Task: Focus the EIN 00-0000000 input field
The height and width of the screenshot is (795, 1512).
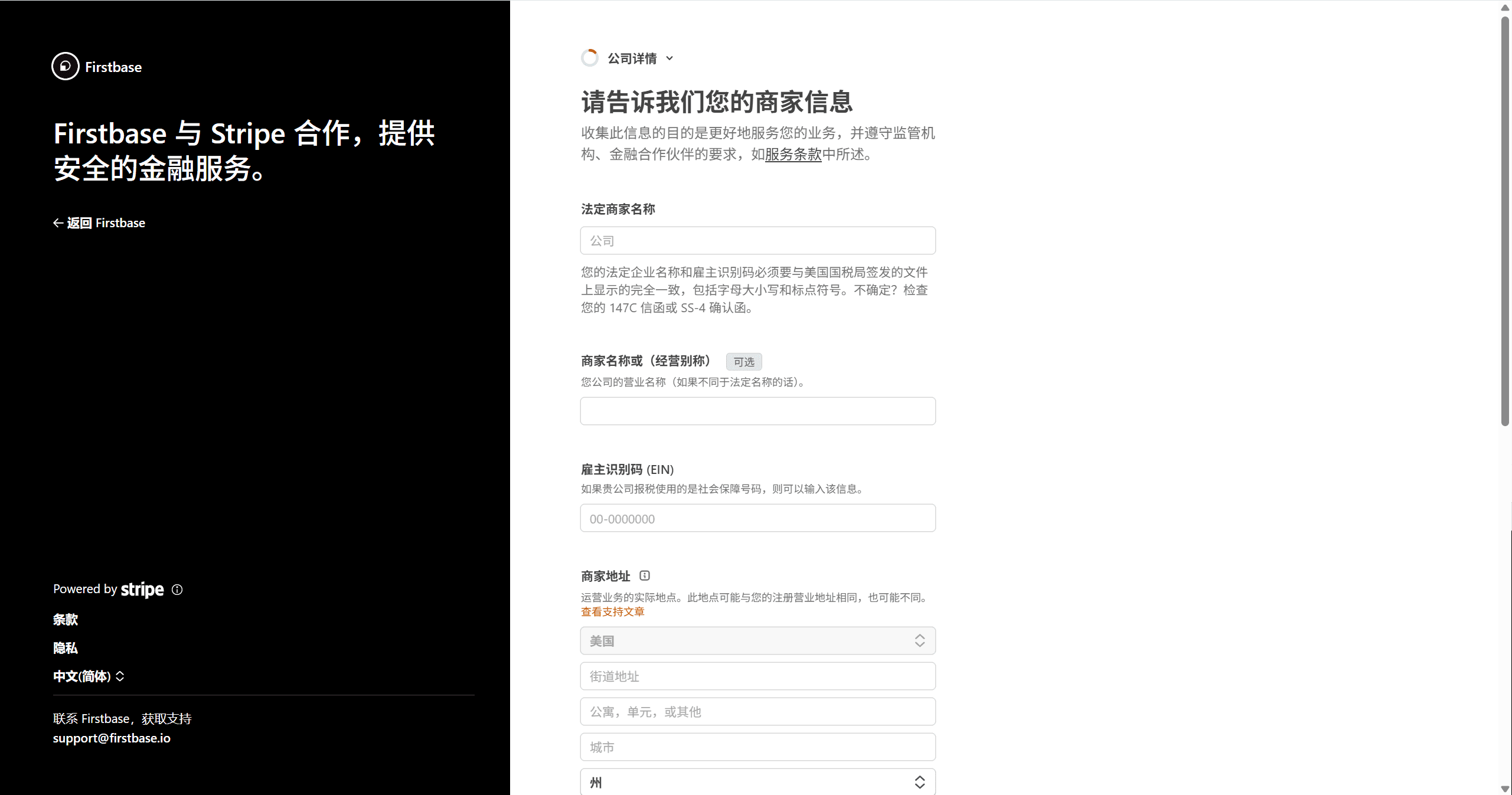Action: (758, 518)
